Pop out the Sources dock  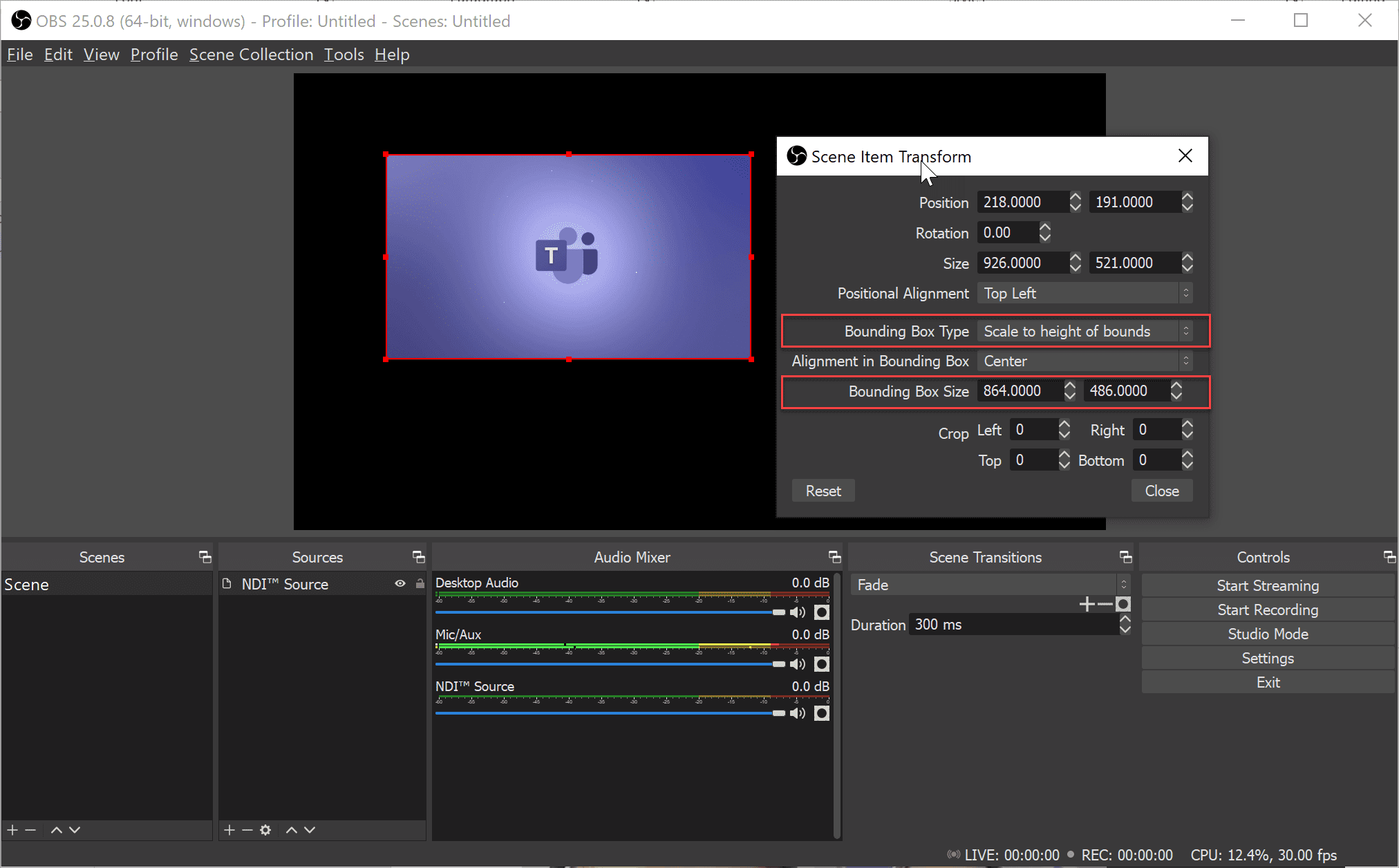[418, 557]
